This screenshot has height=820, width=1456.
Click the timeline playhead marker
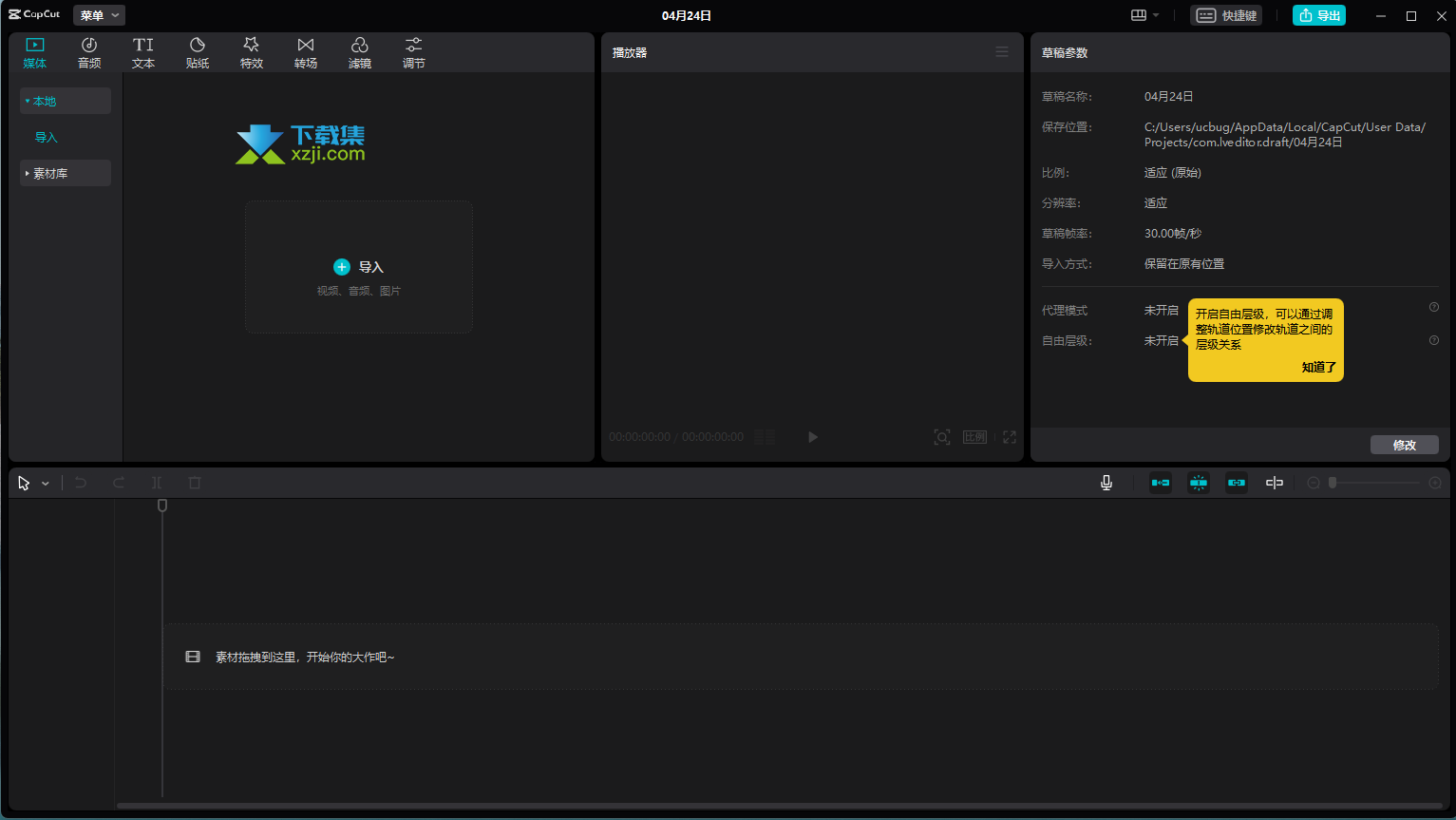162,506
